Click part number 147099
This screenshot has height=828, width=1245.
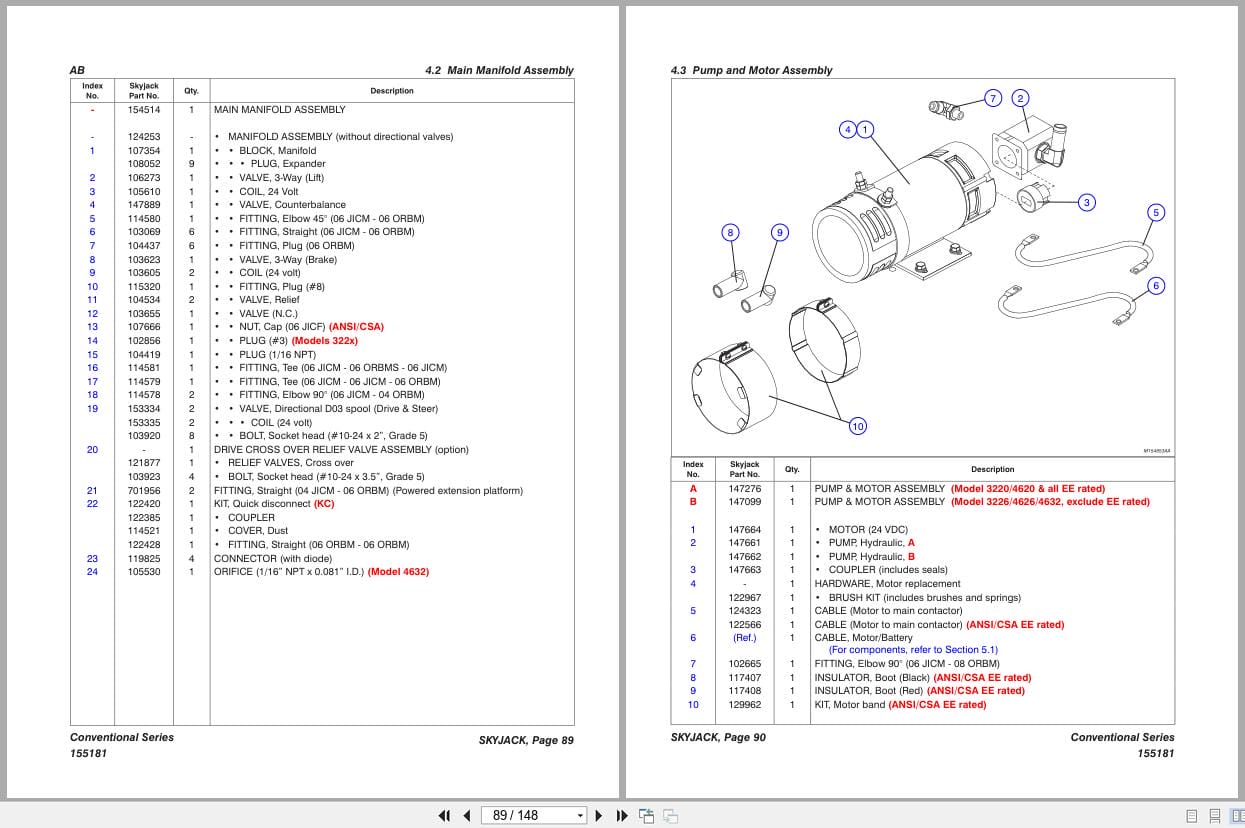(x=745, y=502)
